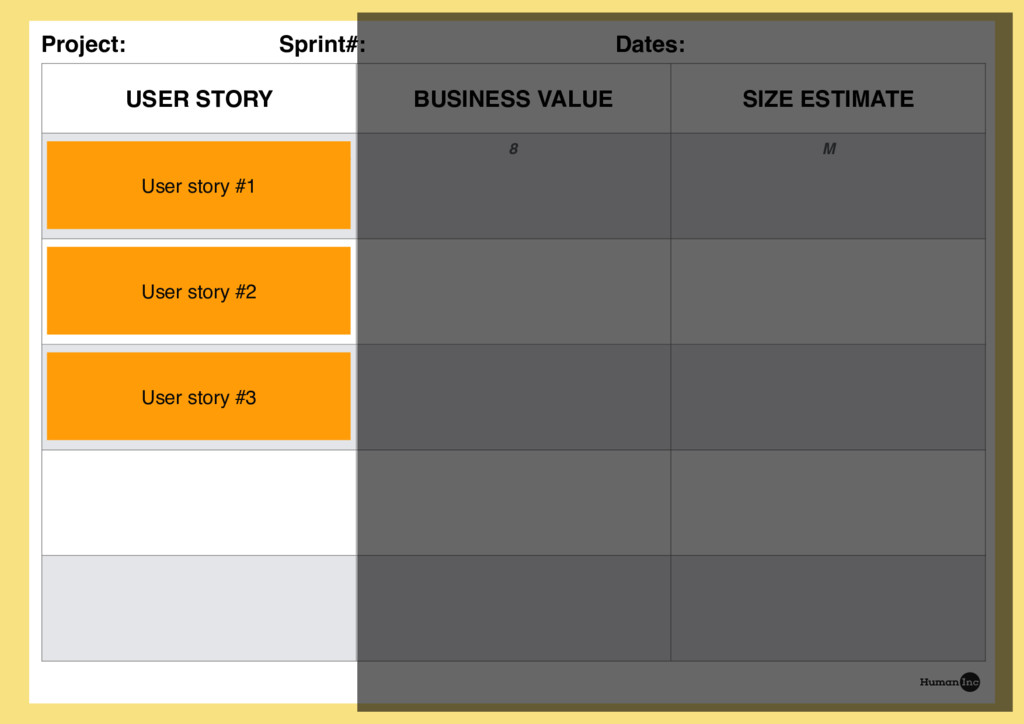Select the User story #2 card

199,291
